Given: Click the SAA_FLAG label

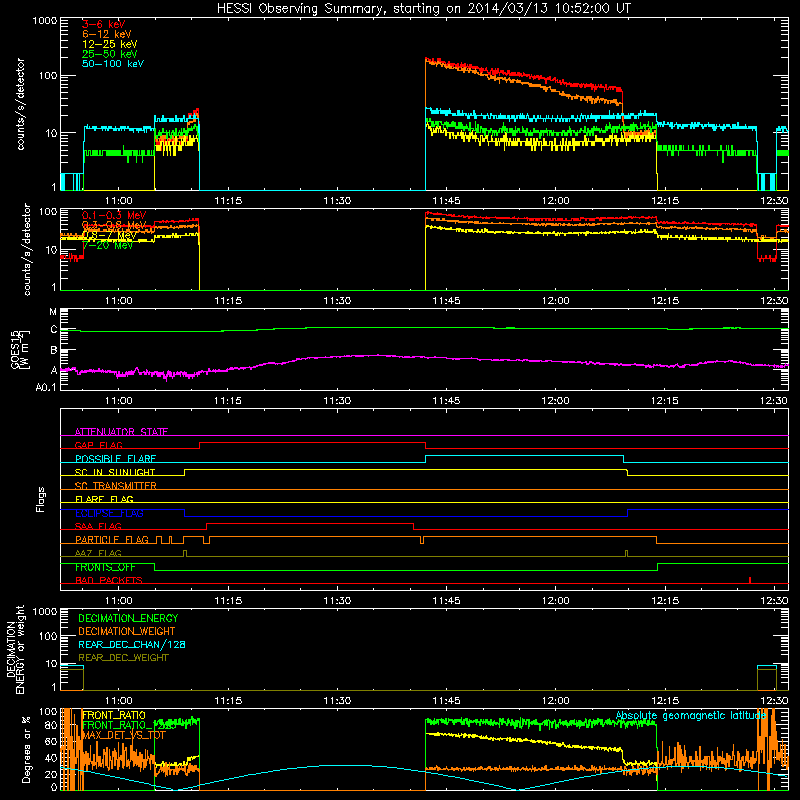Looking at the screenshot, I should click(x=98, y=526).
